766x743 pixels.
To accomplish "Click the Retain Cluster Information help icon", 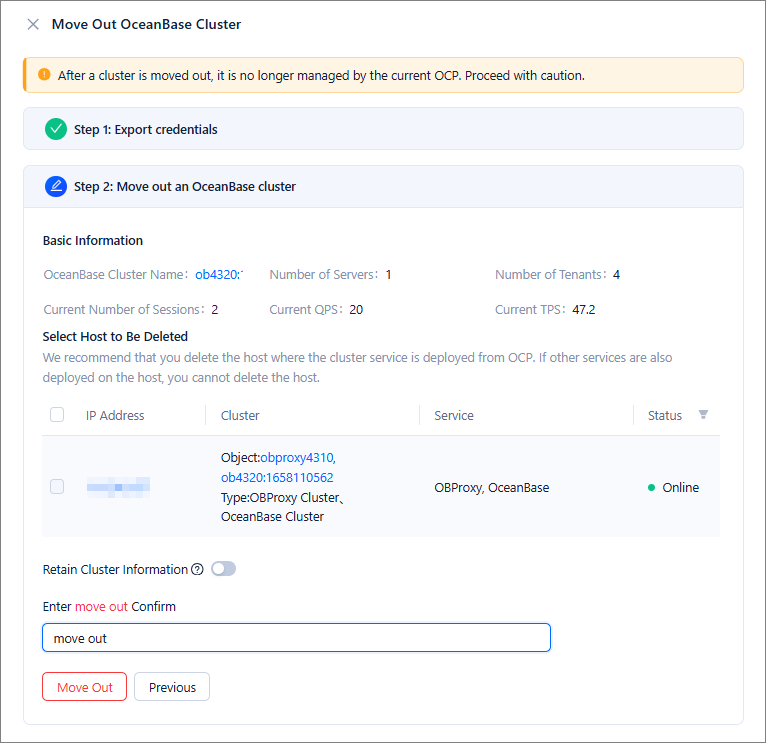I will pyautogui.click(x=197, y=570).
